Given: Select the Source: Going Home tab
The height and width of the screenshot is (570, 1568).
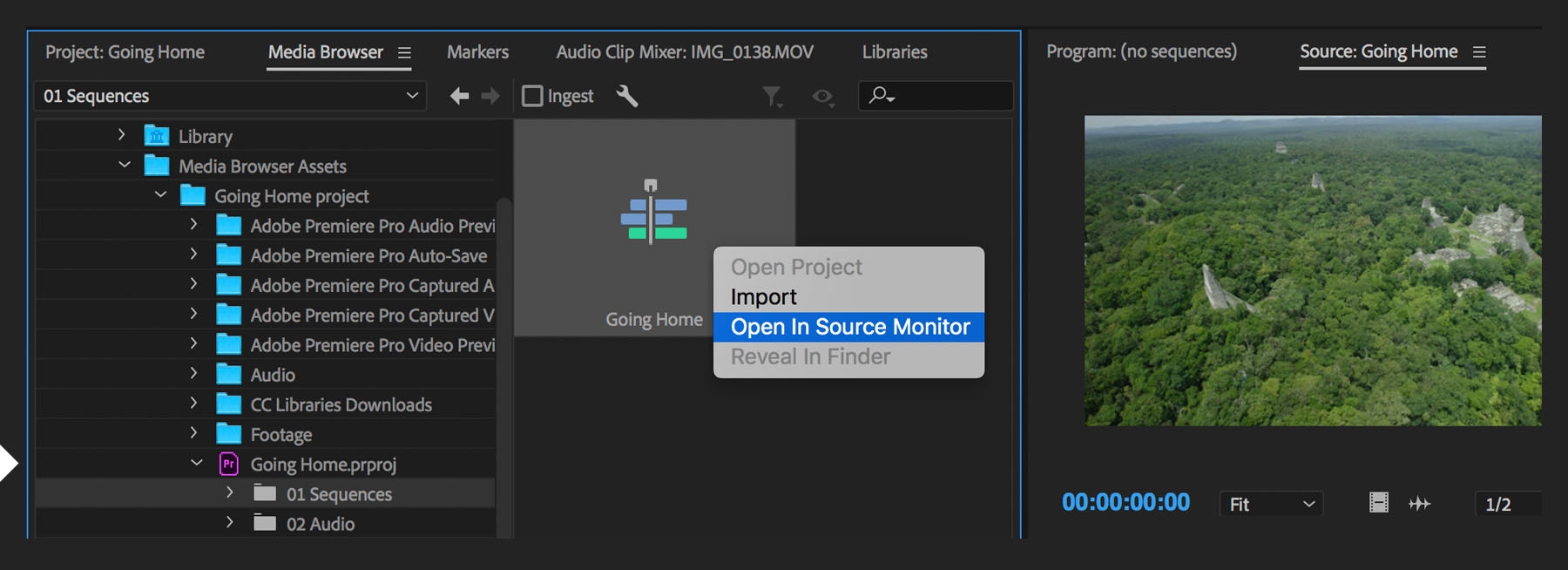Looking at the screenshot, I should click(1378, 51).
